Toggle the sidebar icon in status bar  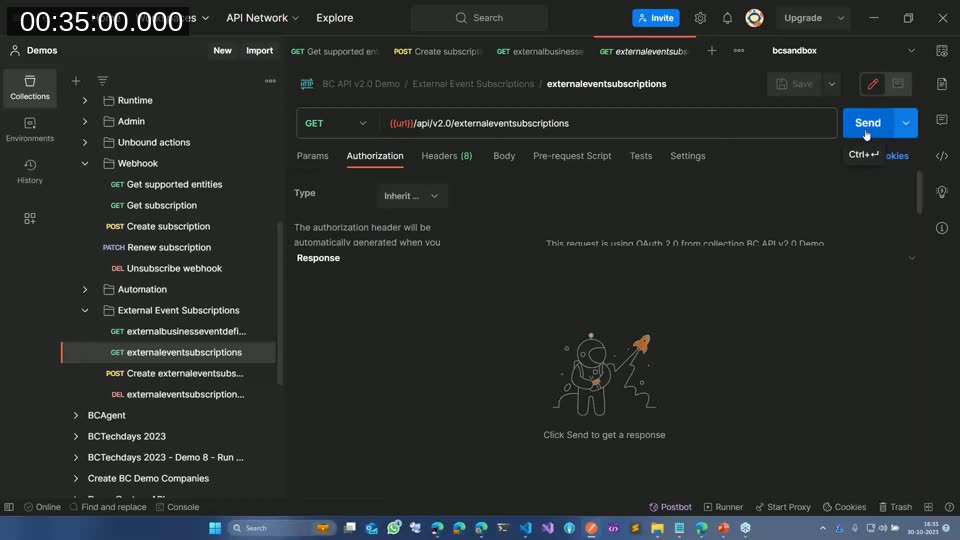pyautogui.click(x=9, y=507)
